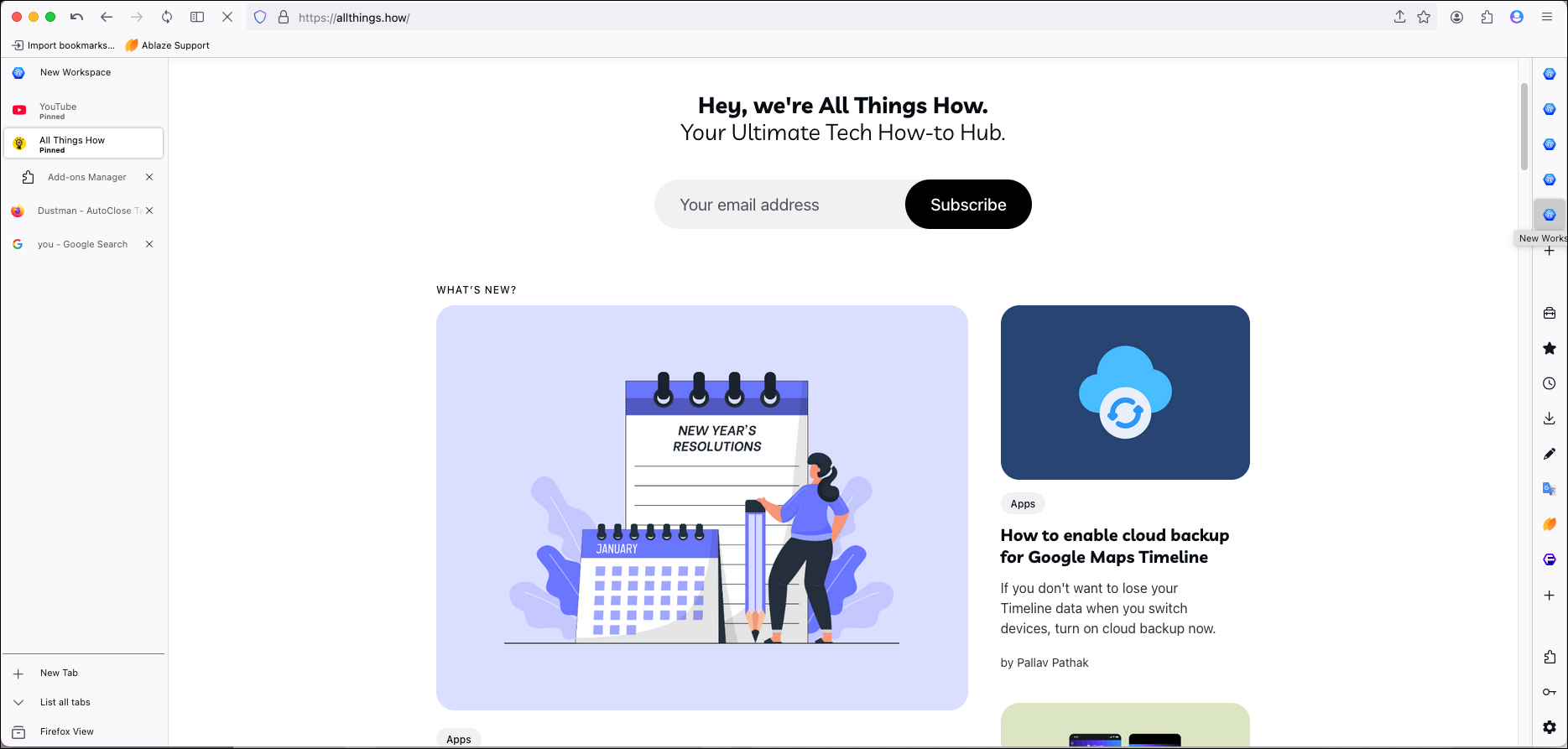Open the hamburger application menu
The image size is (1568, 749).
tap(1547, 17)
